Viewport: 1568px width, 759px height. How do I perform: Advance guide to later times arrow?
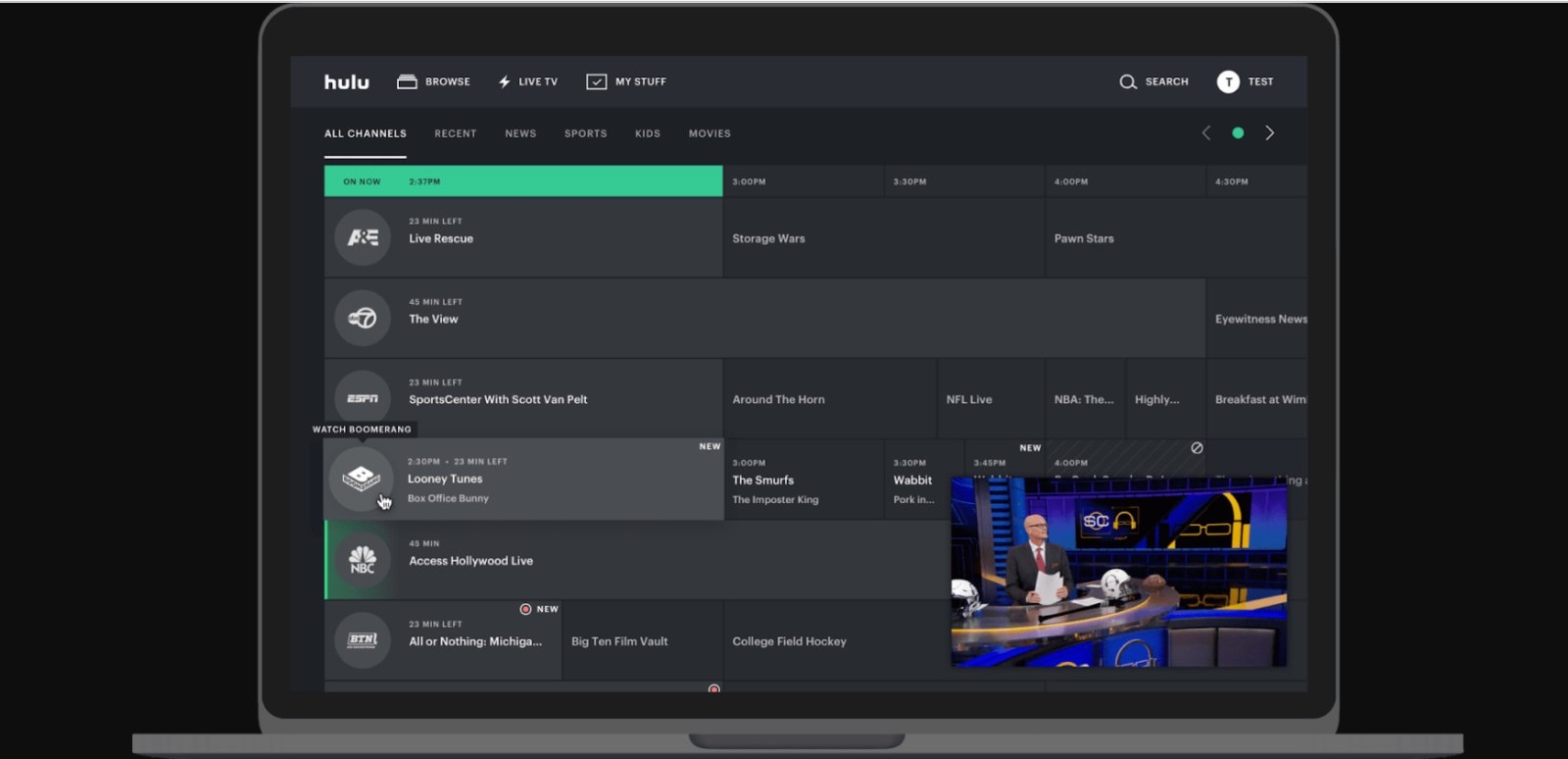click(1270, 132)
